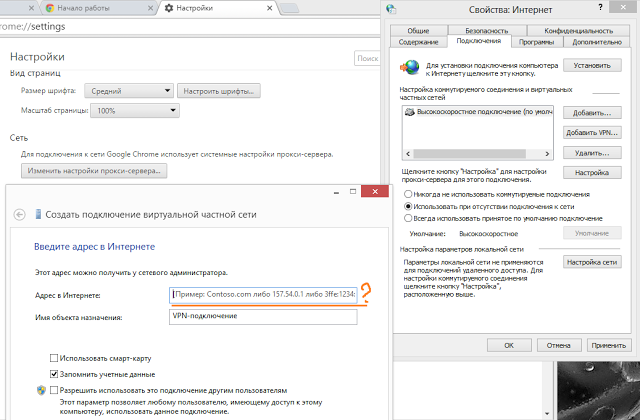Focus the Адрес в Интернете field
The image size is (640, 420).
pos(263,294)
